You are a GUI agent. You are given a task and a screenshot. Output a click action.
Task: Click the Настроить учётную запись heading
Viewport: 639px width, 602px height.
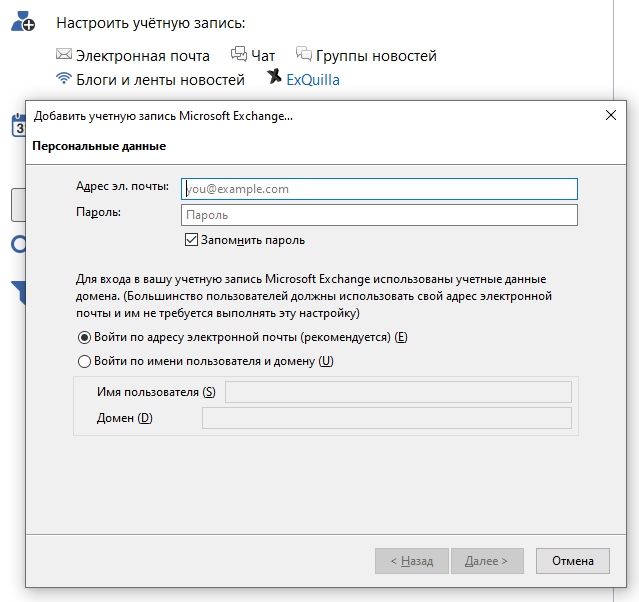pos(151,23)
